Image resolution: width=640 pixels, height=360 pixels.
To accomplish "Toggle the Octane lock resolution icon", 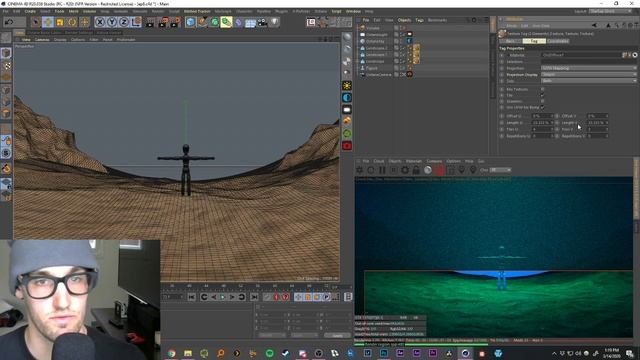I will 416,170.
